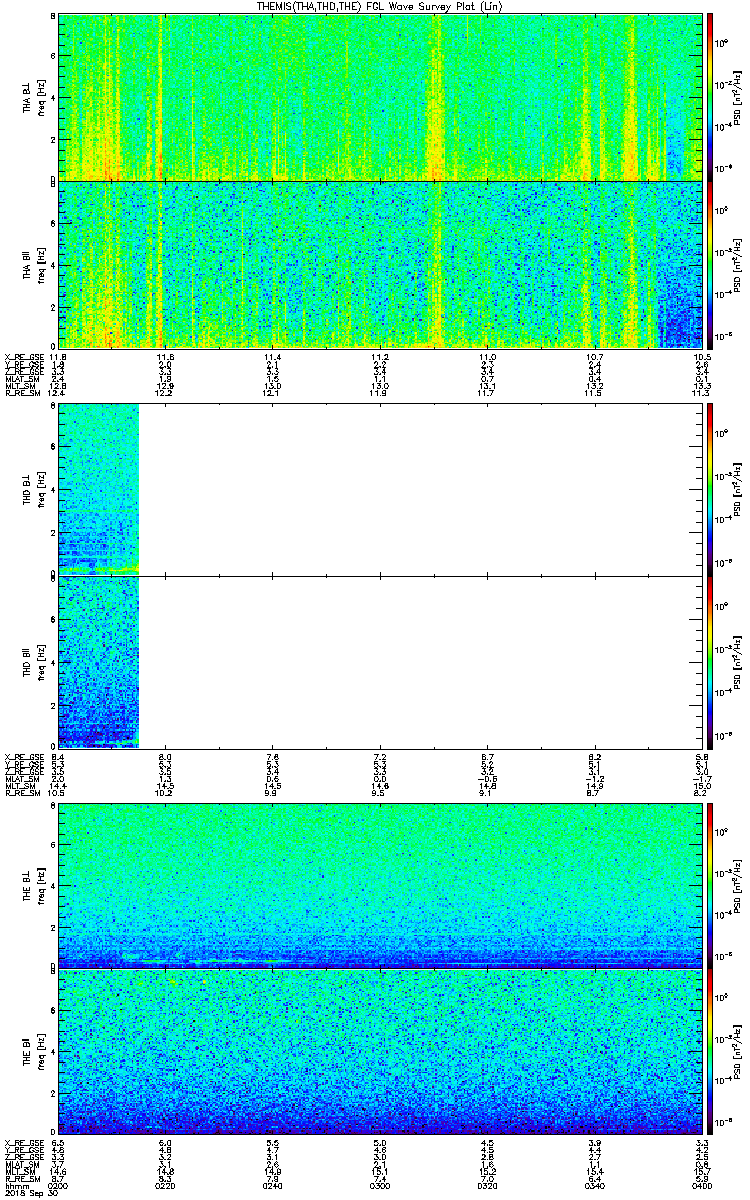The width and height of the screenshot is (750, 1200).
Task: Click the bright wave burst in the middle of THA B⊥
Action: [436, 96]
